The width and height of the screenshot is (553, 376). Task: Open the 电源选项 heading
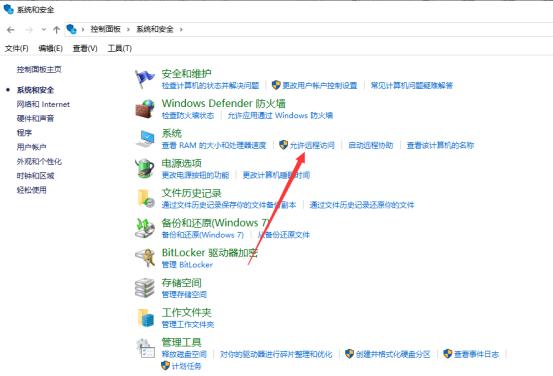click(182, 163)
